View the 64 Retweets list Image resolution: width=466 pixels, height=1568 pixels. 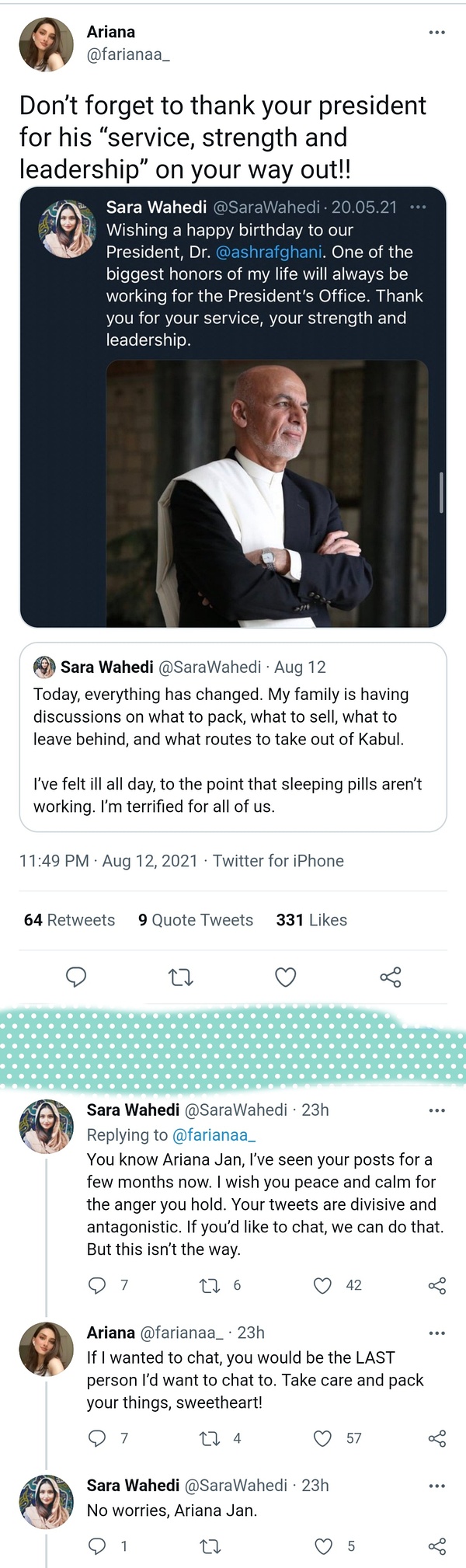pos(69,920)
